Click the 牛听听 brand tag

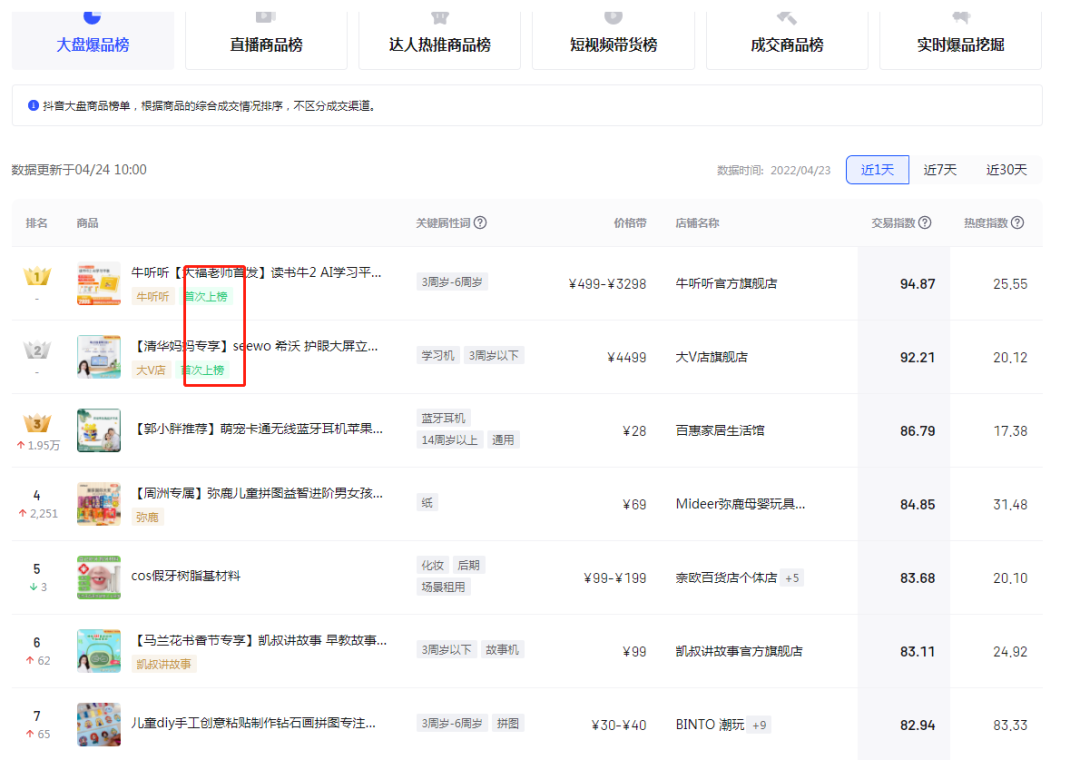click(153, 296)
